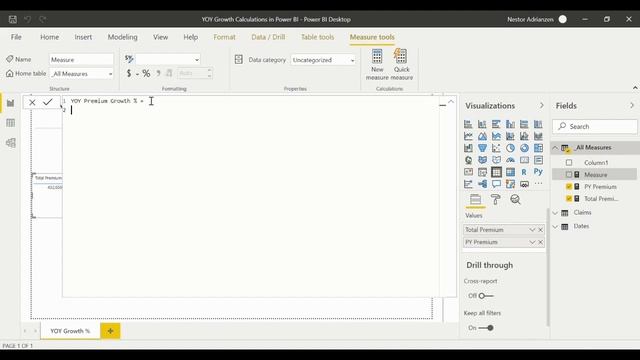The height and width of the screenshot is (360, 640).
Task: Tick the Measure field checkbox
Action: point(569,175)
